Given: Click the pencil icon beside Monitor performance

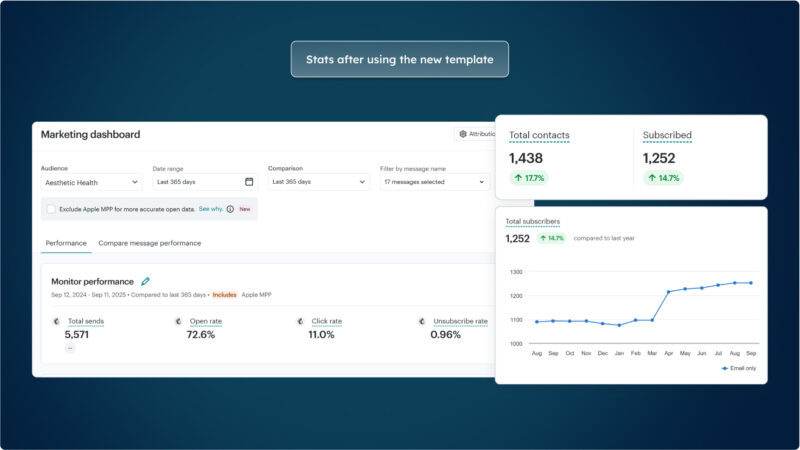Looking at the screenshot, I should tap(146, 282).
